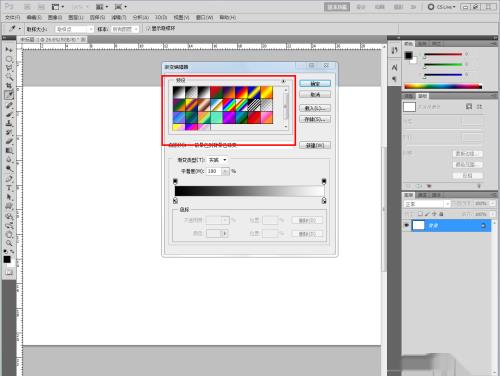Select the Crop tool in the toolbox
500x376 pixels.
tap(9, 85)
